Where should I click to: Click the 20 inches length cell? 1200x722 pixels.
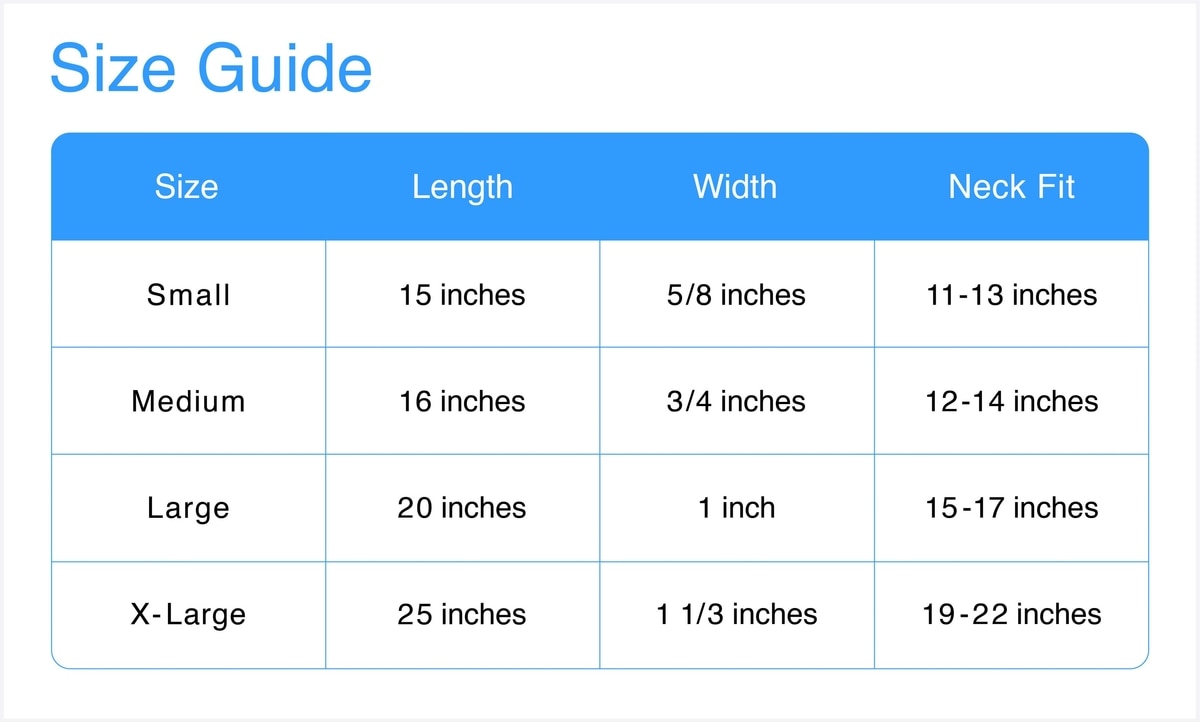[462, 508]
